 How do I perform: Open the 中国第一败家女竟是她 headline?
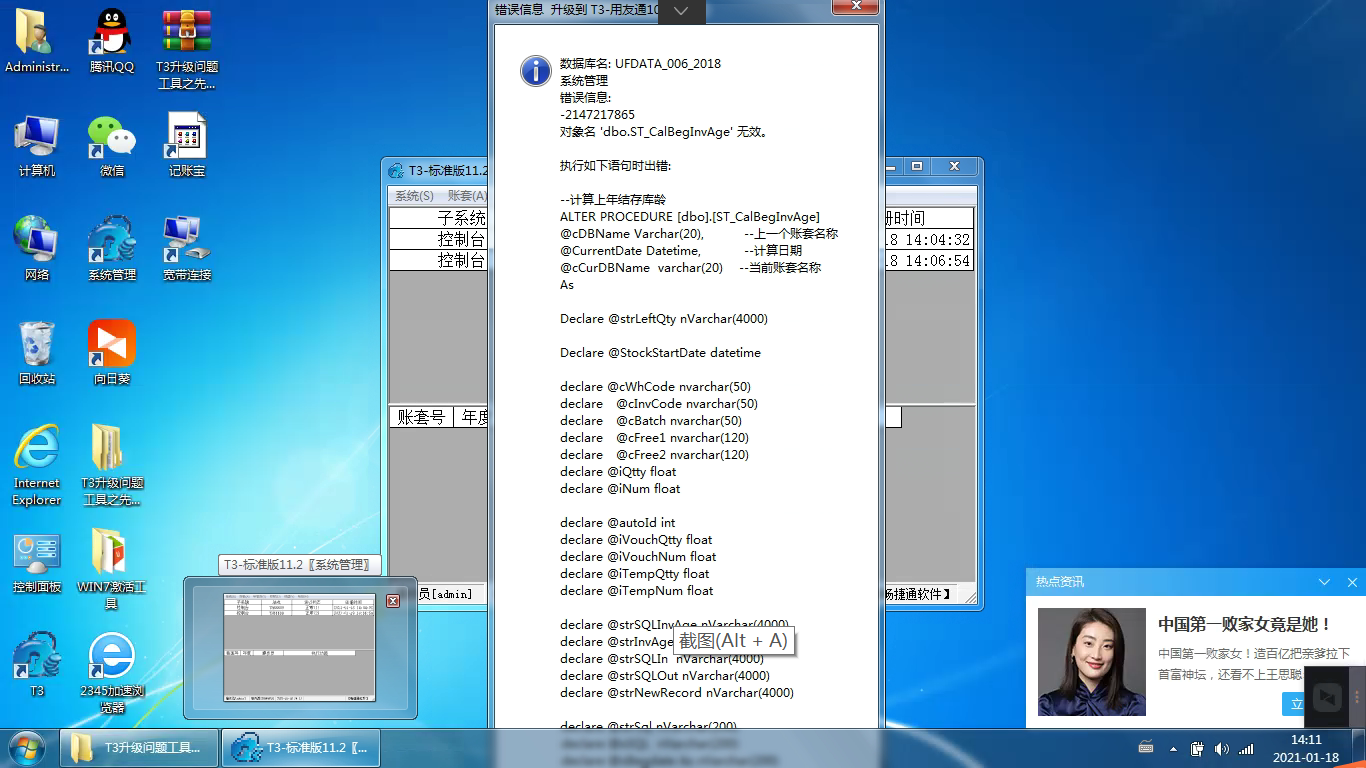[1245, 624]
